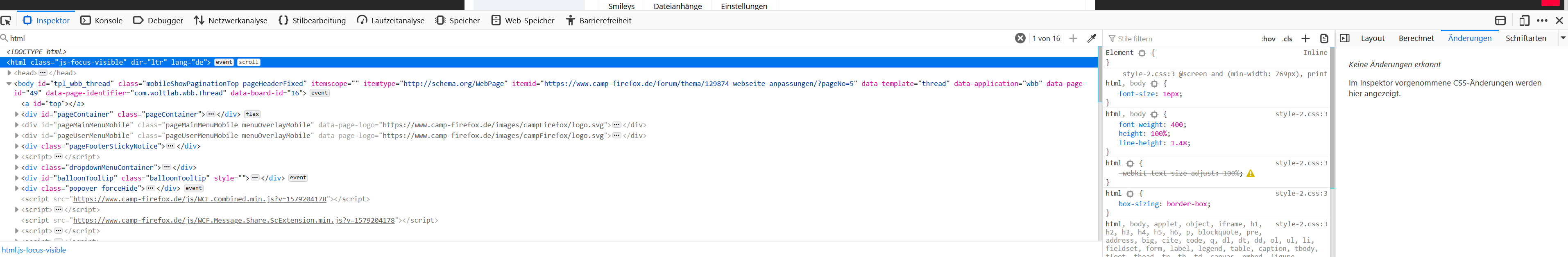Open the Debugger tab
Viewport: 1568px width, 257px height.
pyautogui.click(x=158, y=20)
